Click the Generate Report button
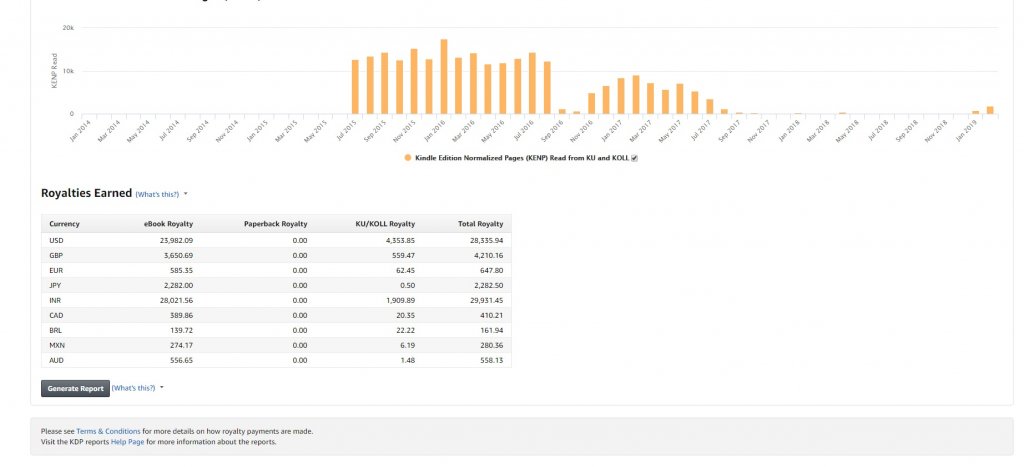This screenshot has width=1024, height=467. (75, 388)
